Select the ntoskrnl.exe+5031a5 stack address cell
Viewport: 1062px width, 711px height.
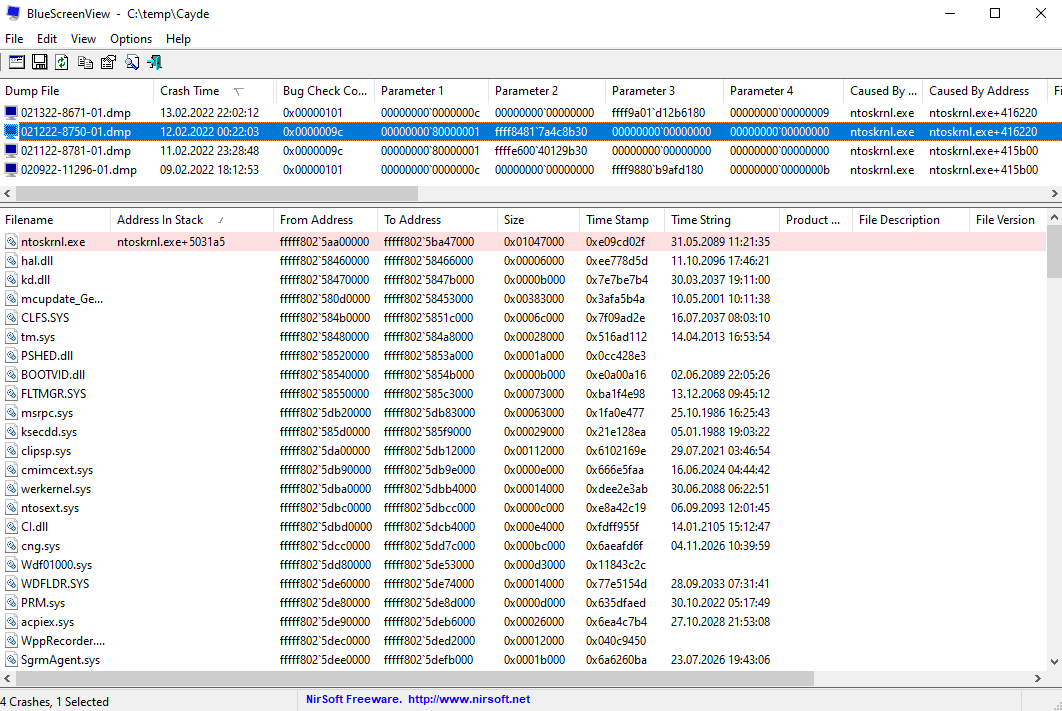coord(171,242)
